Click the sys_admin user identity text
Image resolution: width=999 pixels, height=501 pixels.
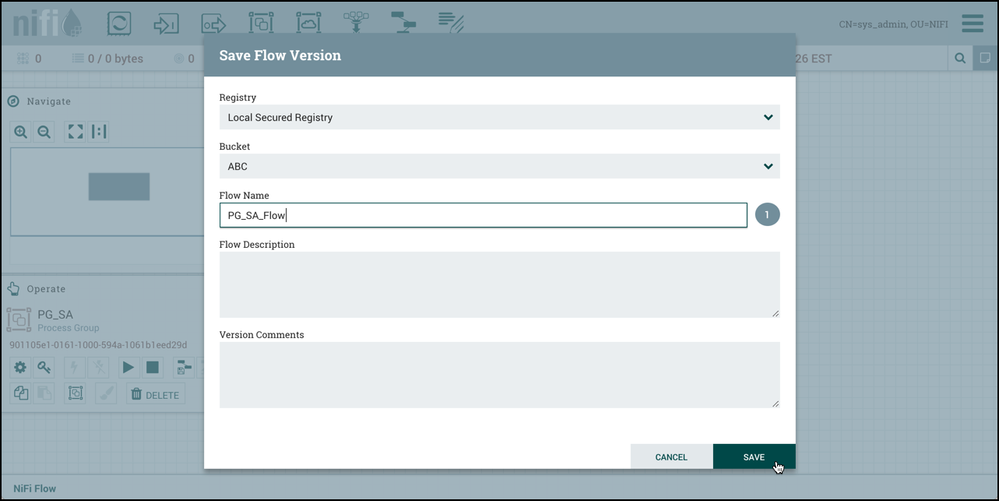pyautogui.click(x=893, y=24)
